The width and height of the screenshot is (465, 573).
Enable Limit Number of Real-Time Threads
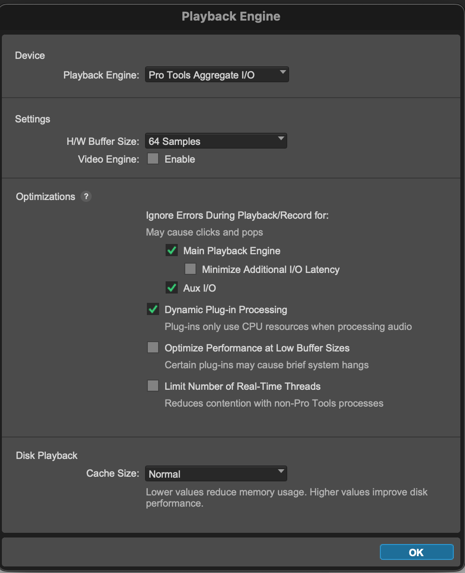click(x=153, y=386)
